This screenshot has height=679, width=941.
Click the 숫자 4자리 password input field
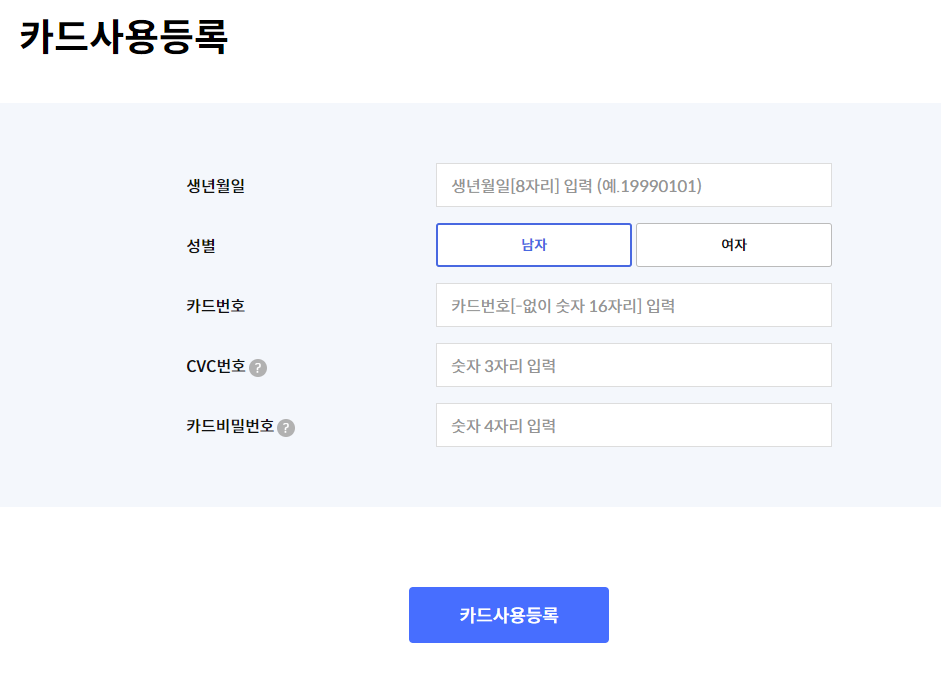pyautogui.click(x=633, y=424)
